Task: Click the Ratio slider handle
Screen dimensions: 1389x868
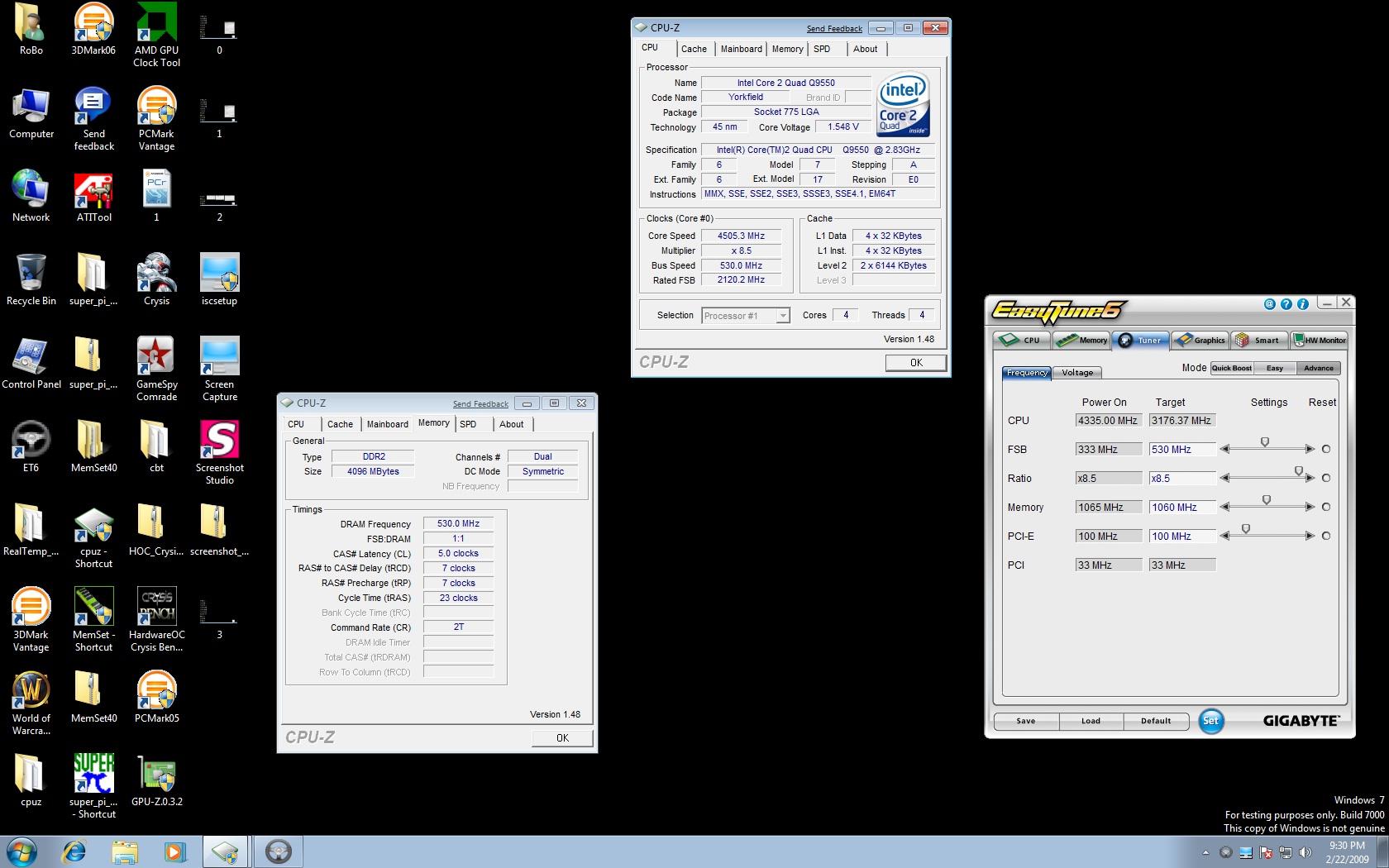Action: tap(1299, 472)
